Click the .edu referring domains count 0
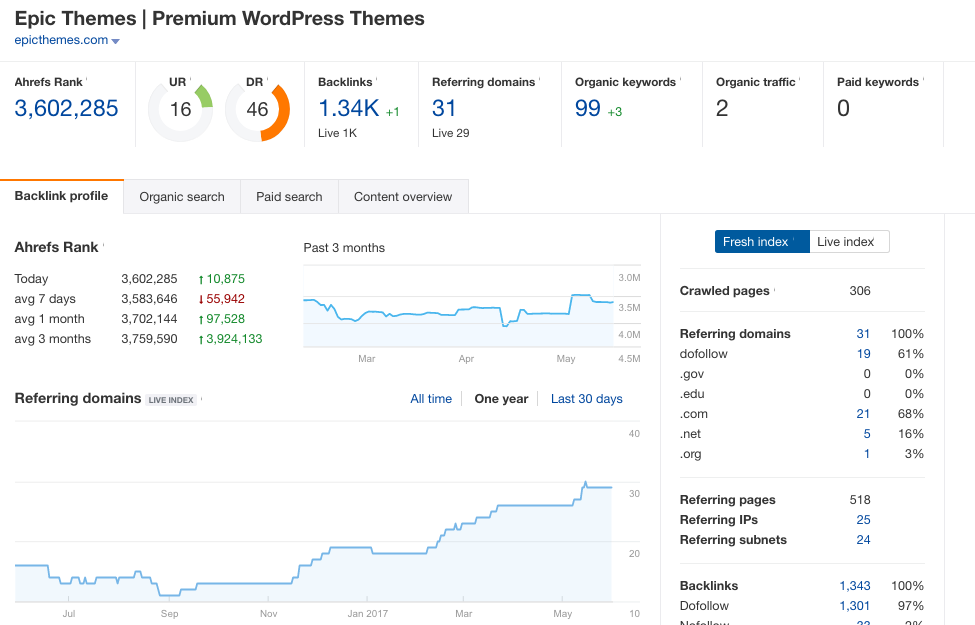The width and height of the screenshot is (975, 625). coord(867,393)
